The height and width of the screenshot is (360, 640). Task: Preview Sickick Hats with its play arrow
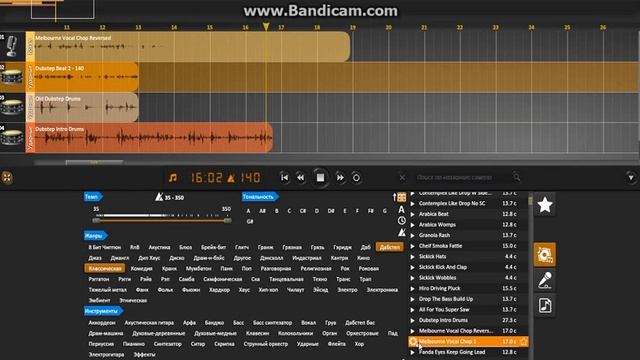click(x=413, y=256)
